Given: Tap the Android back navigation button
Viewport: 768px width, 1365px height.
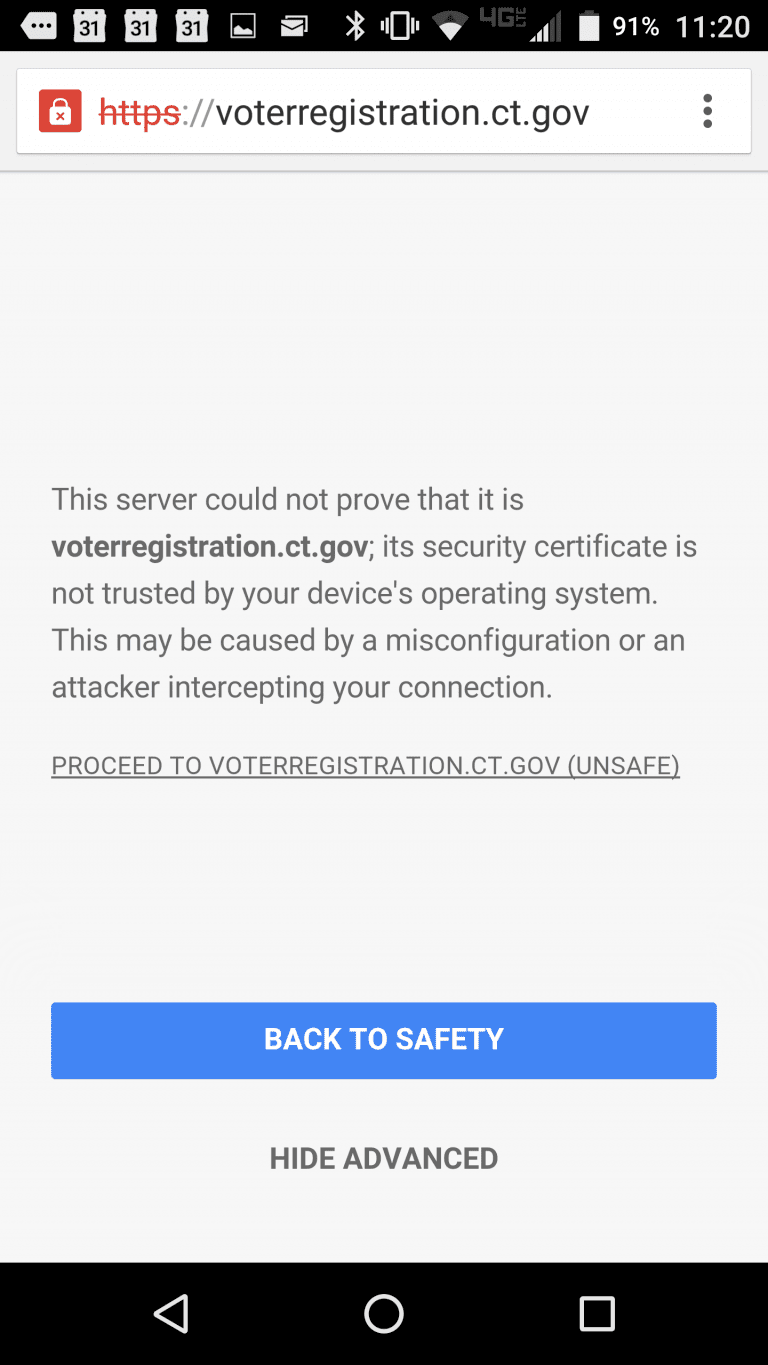Looking at the screenshot, I should pos(171,1313).
